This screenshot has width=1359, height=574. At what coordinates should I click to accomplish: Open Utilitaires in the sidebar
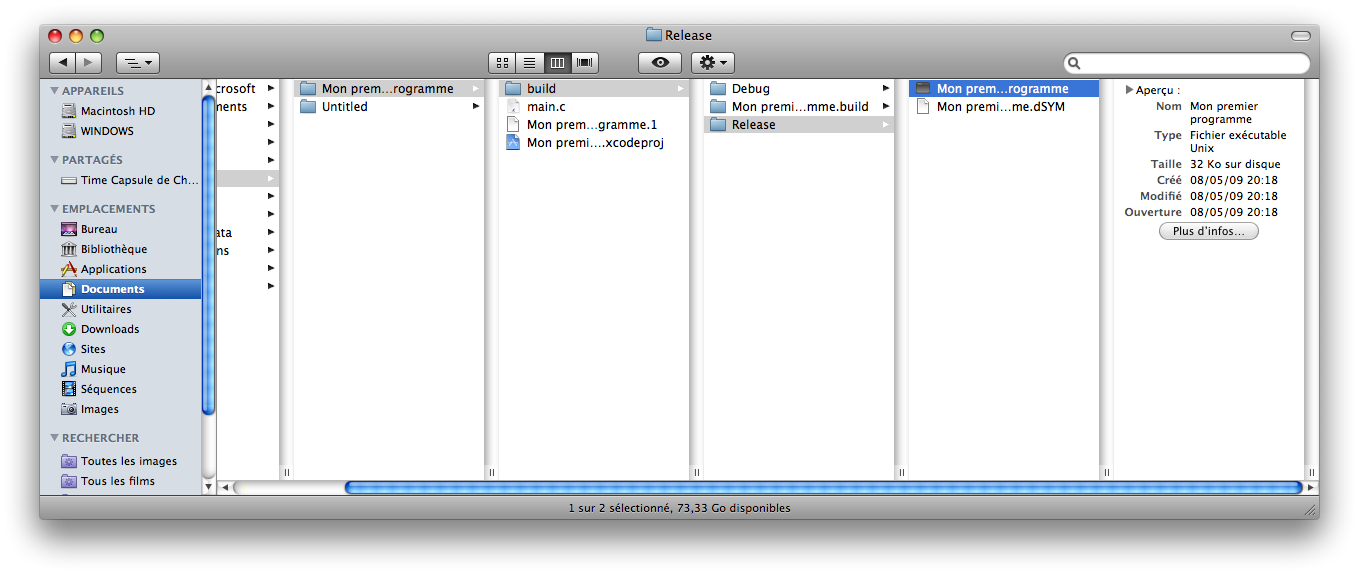click(x=120, y=309)
